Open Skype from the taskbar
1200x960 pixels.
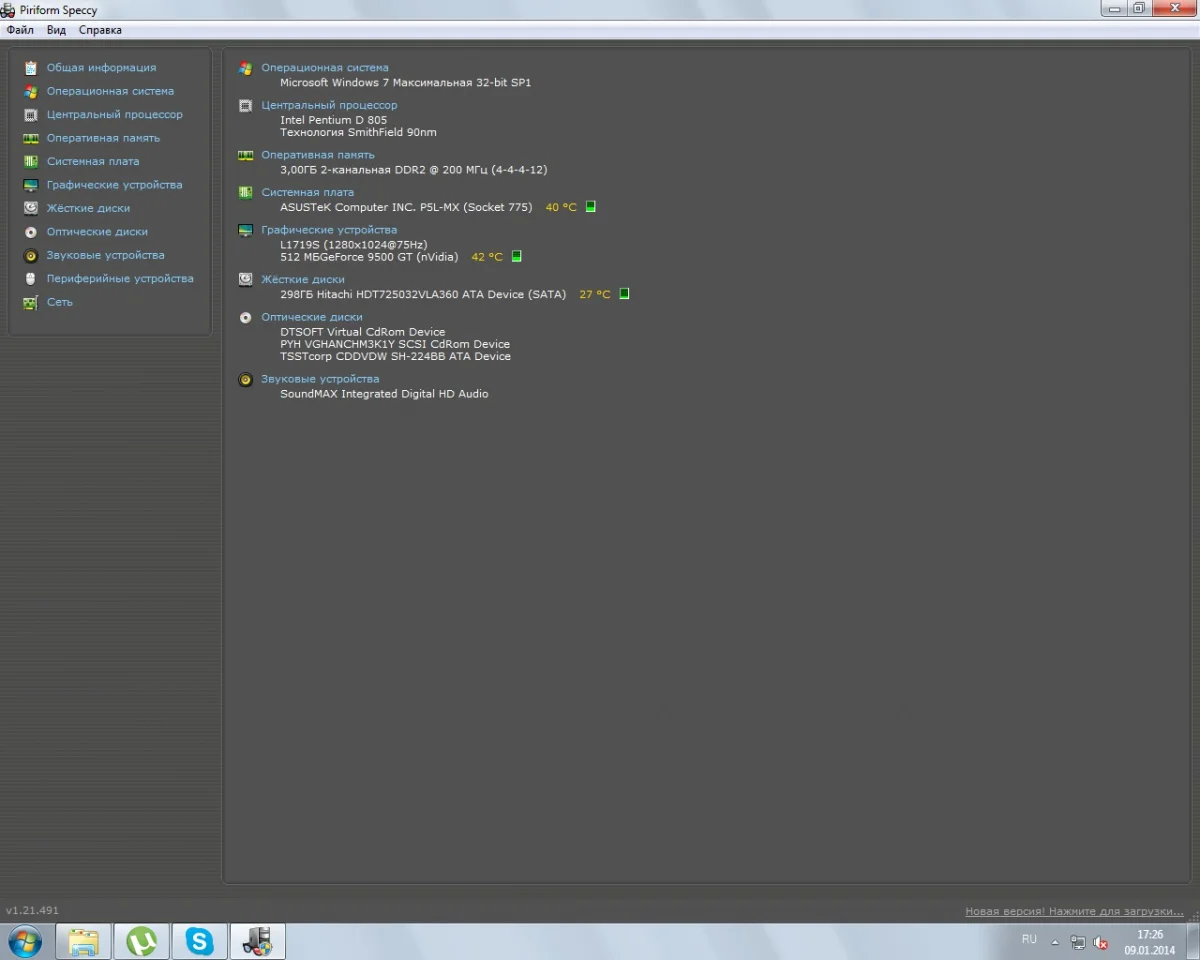click(200, 942)
